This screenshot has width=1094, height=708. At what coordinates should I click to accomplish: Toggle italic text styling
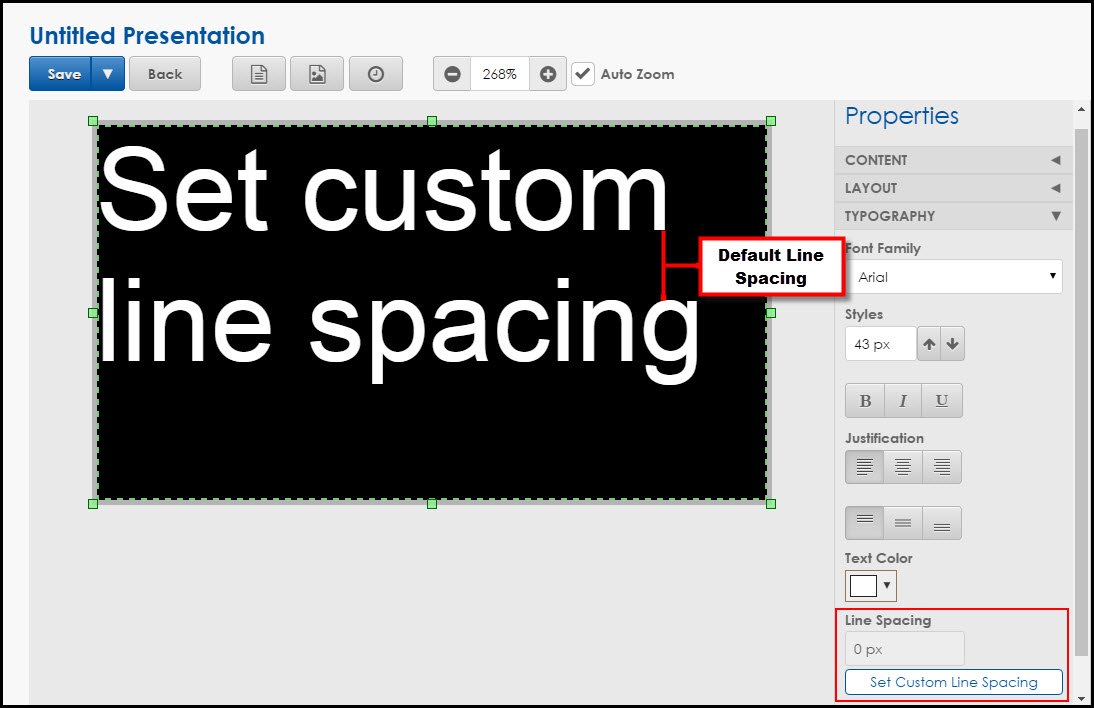902,400
